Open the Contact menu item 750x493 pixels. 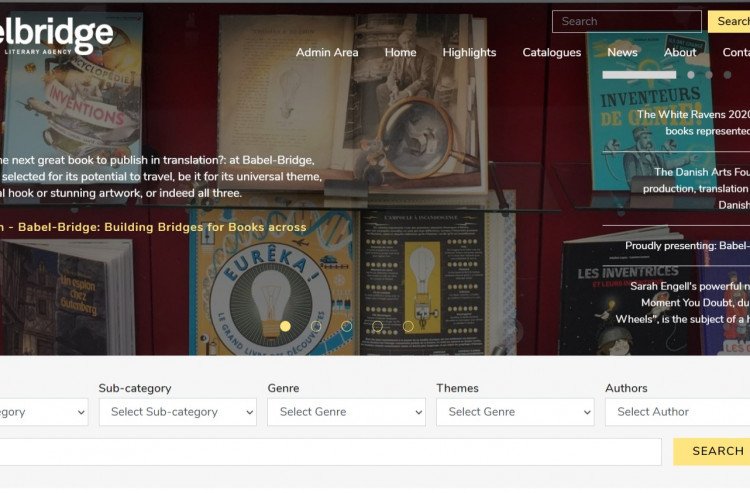click(736, 53)
